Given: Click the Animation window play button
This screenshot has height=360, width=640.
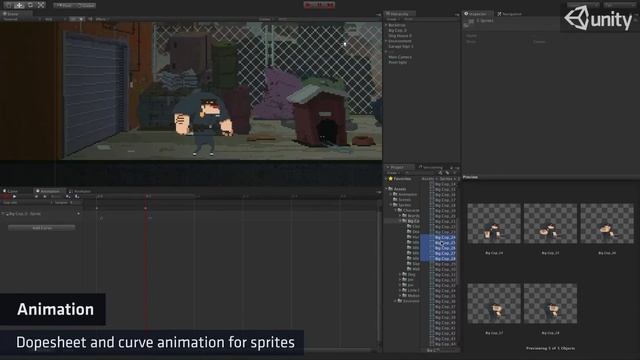Looking at the screenshot, I should click(14, 197).
